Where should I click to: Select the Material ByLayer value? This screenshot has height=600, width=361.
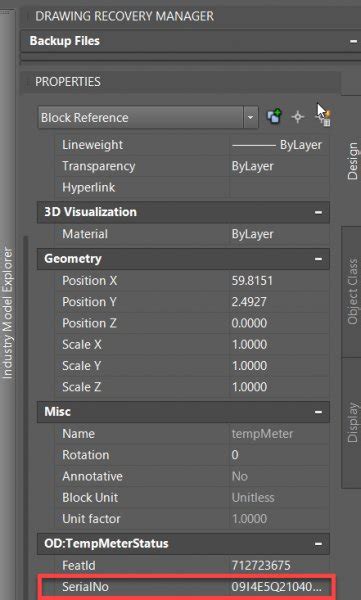point(279,234)
